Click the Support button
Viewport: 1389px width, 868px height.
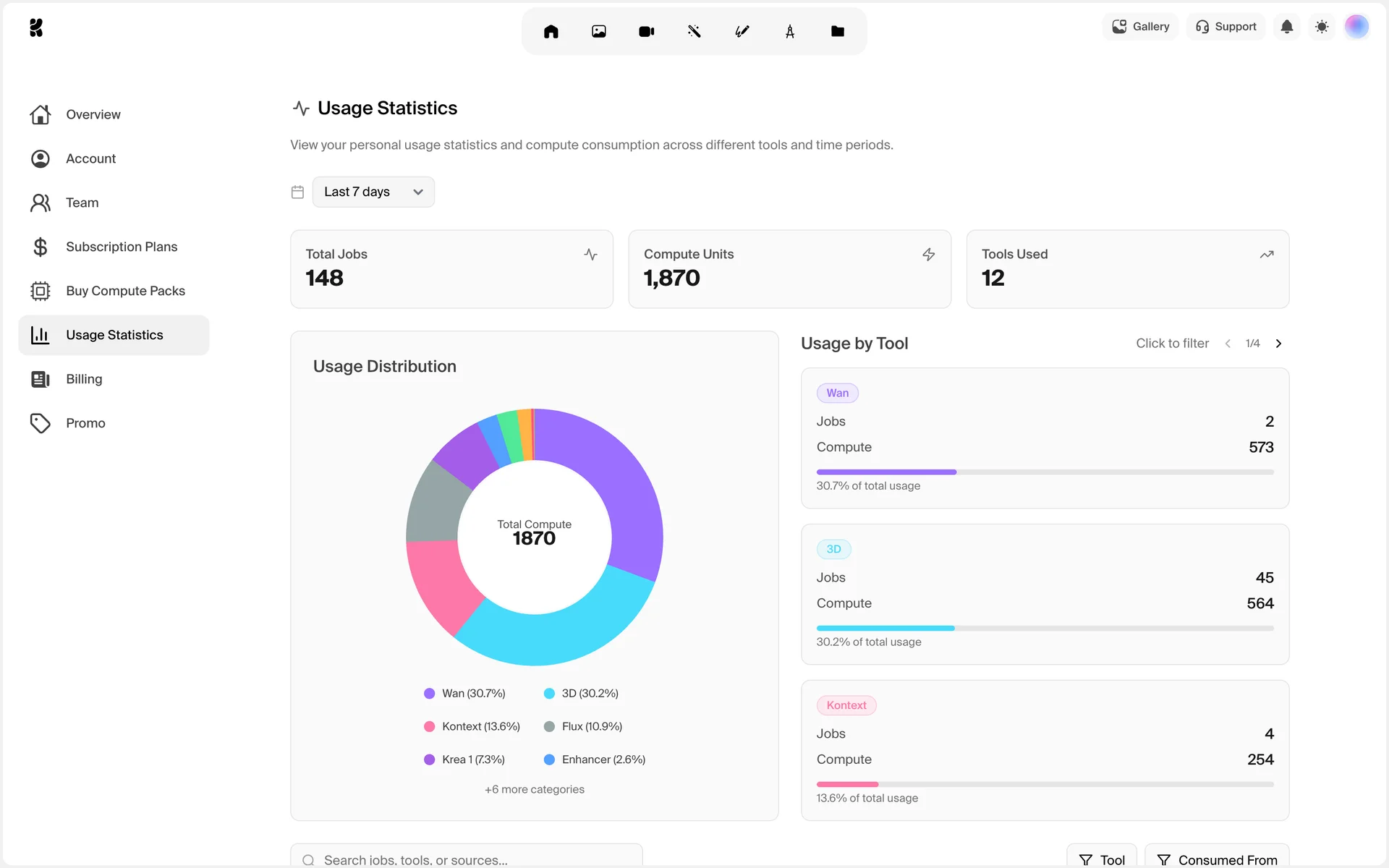pos(1226,27)
